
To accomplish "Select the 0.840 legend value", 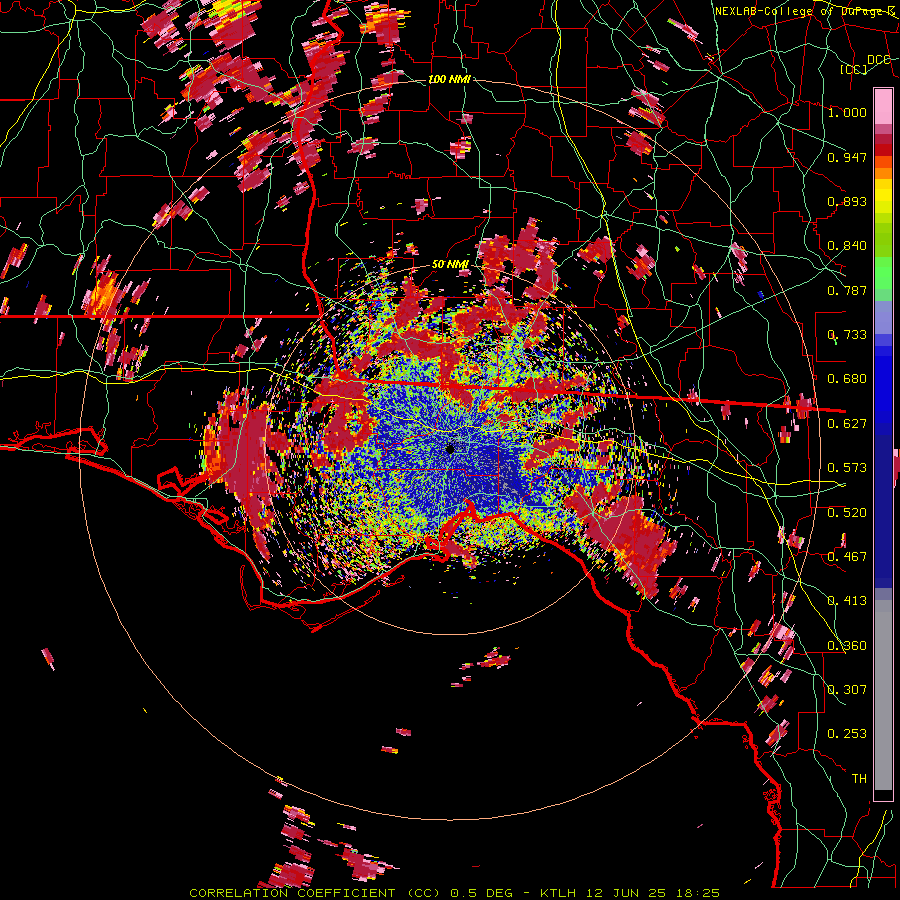I will [847, 246].
